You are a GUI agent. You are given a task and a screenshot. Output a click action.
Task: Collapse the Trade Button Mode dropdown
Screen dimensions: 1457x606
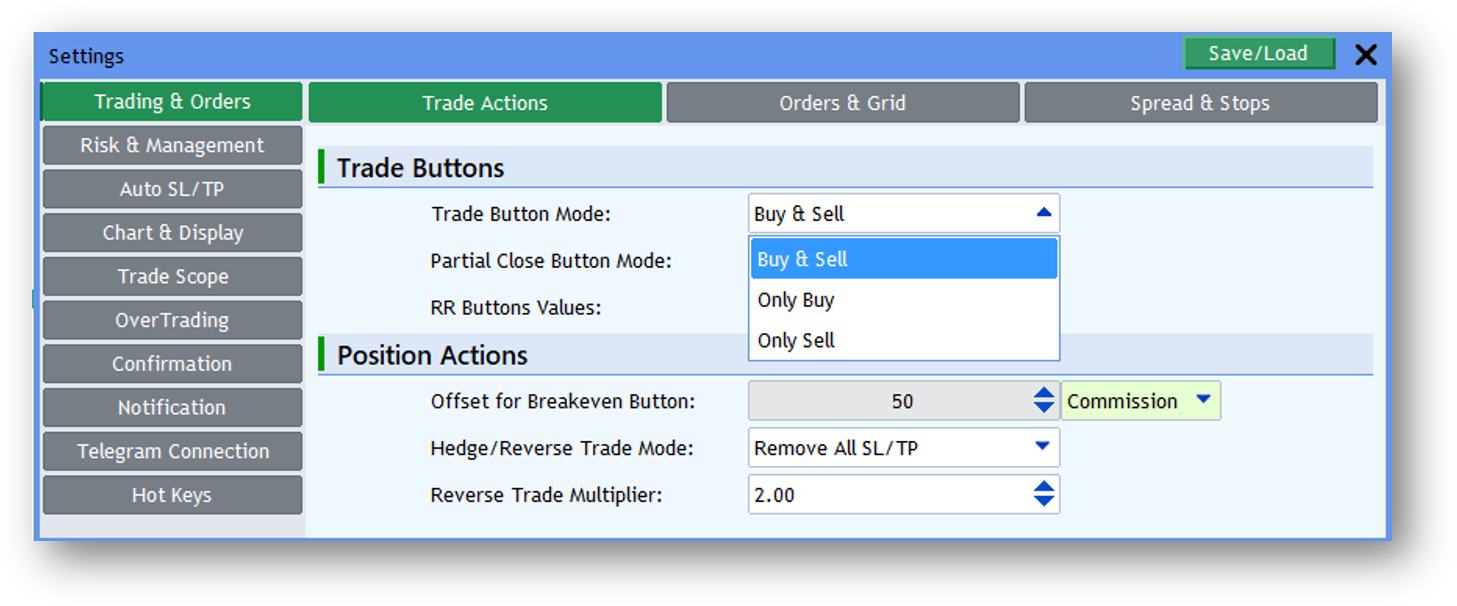(1044, 213)
